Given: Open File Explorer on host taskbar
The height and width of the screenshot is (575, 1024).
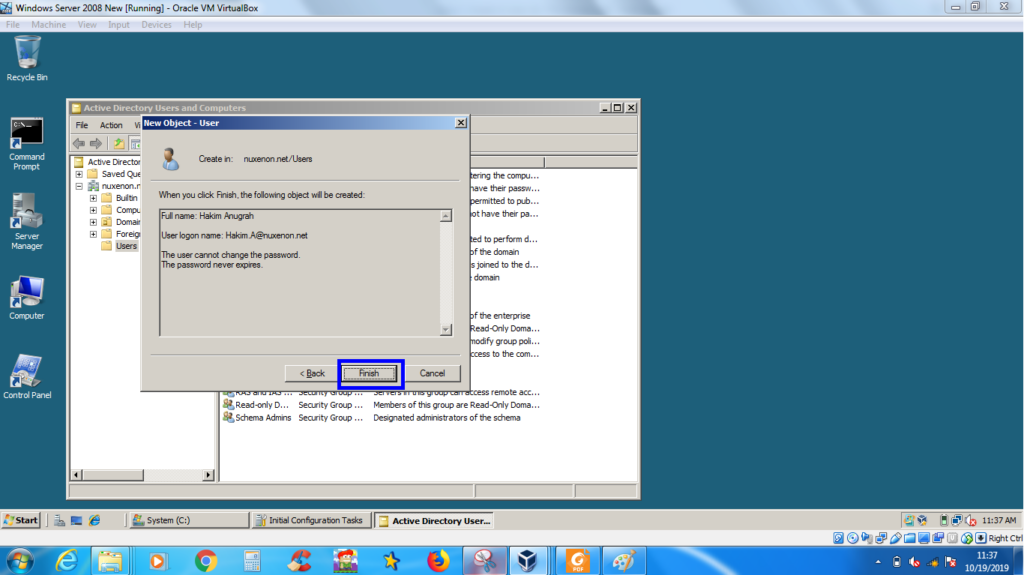Looking at the screenshot, I should (110, 561).
